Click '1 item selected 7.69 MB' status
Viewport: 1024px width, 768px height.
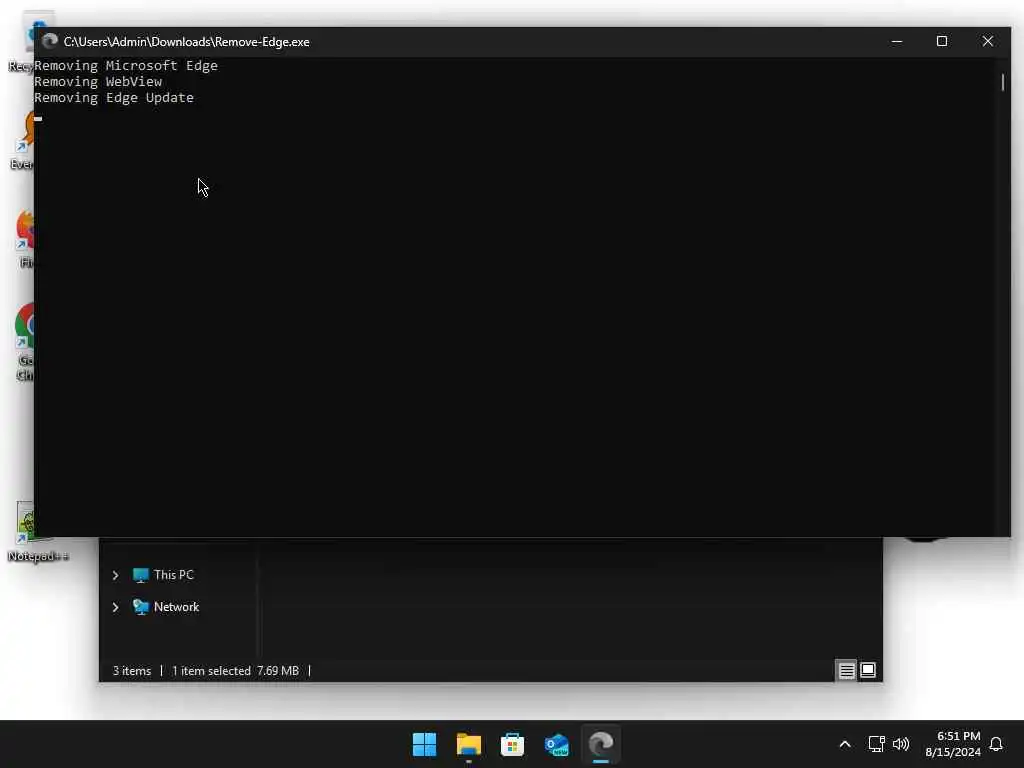(x=235, y=671)
